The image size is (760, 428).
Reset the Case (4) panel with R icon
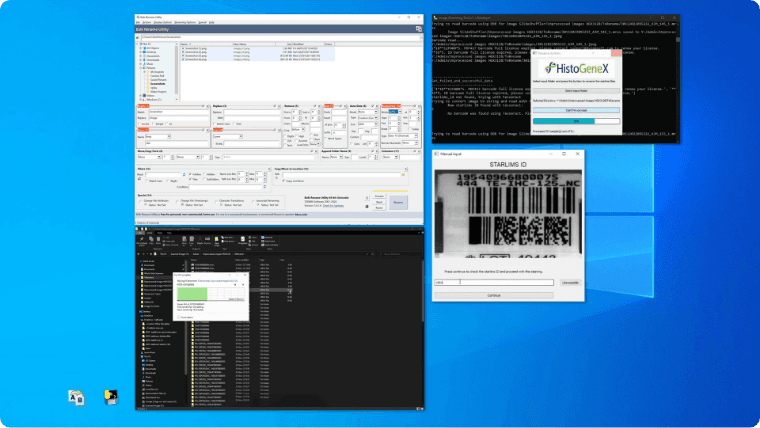279,130
